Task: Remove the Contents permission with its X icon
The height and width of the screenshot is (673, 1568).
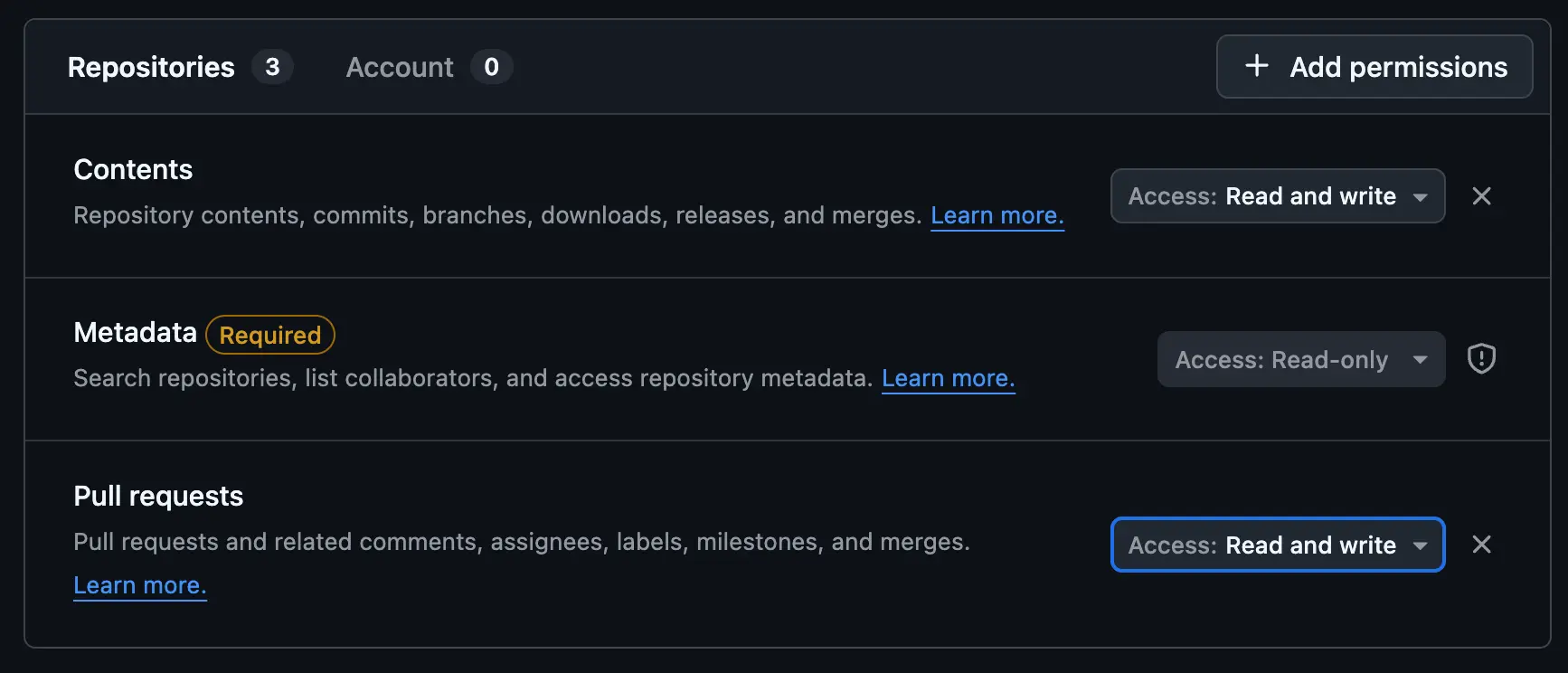Action: tap(1481, 196)
